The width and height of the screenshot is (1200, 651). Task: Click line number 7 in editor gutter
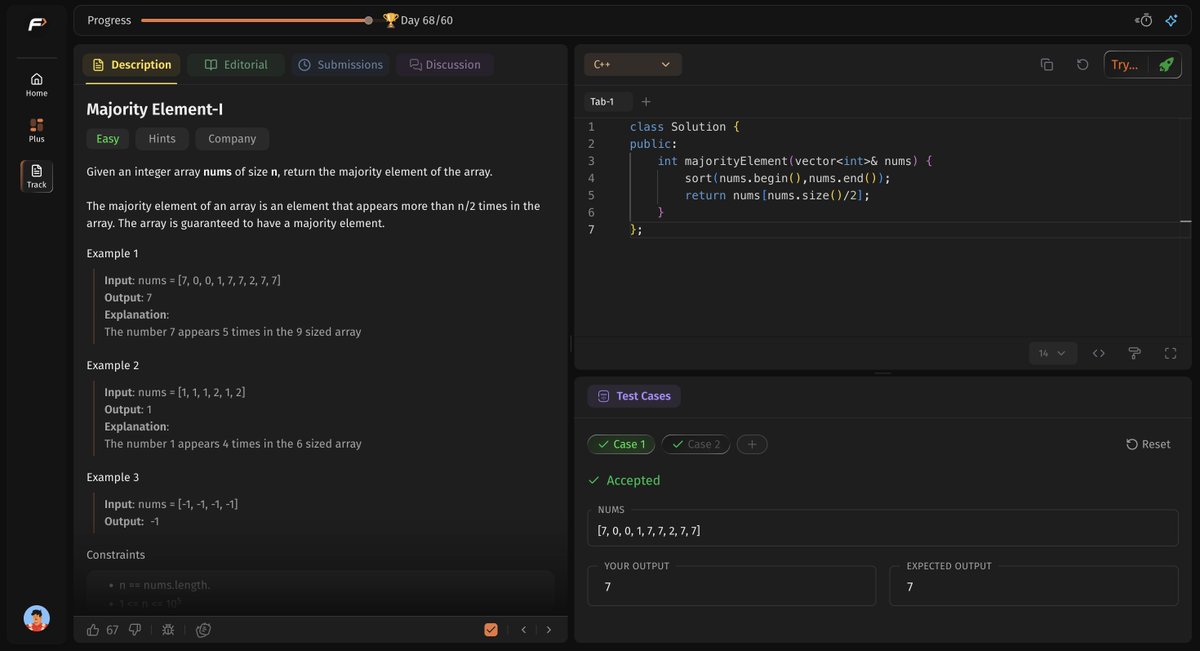pos(591,229)
